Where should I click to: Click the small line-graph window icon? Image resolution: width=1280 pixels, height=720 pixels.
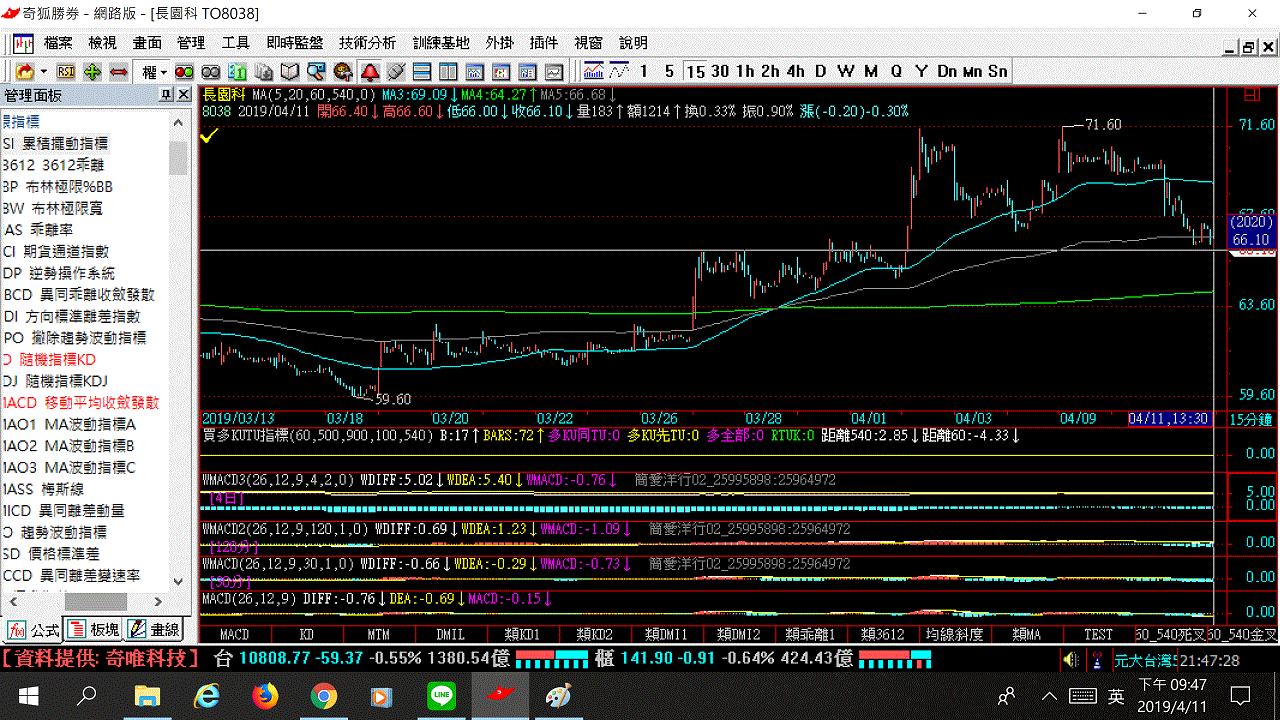tap(552, 71)
